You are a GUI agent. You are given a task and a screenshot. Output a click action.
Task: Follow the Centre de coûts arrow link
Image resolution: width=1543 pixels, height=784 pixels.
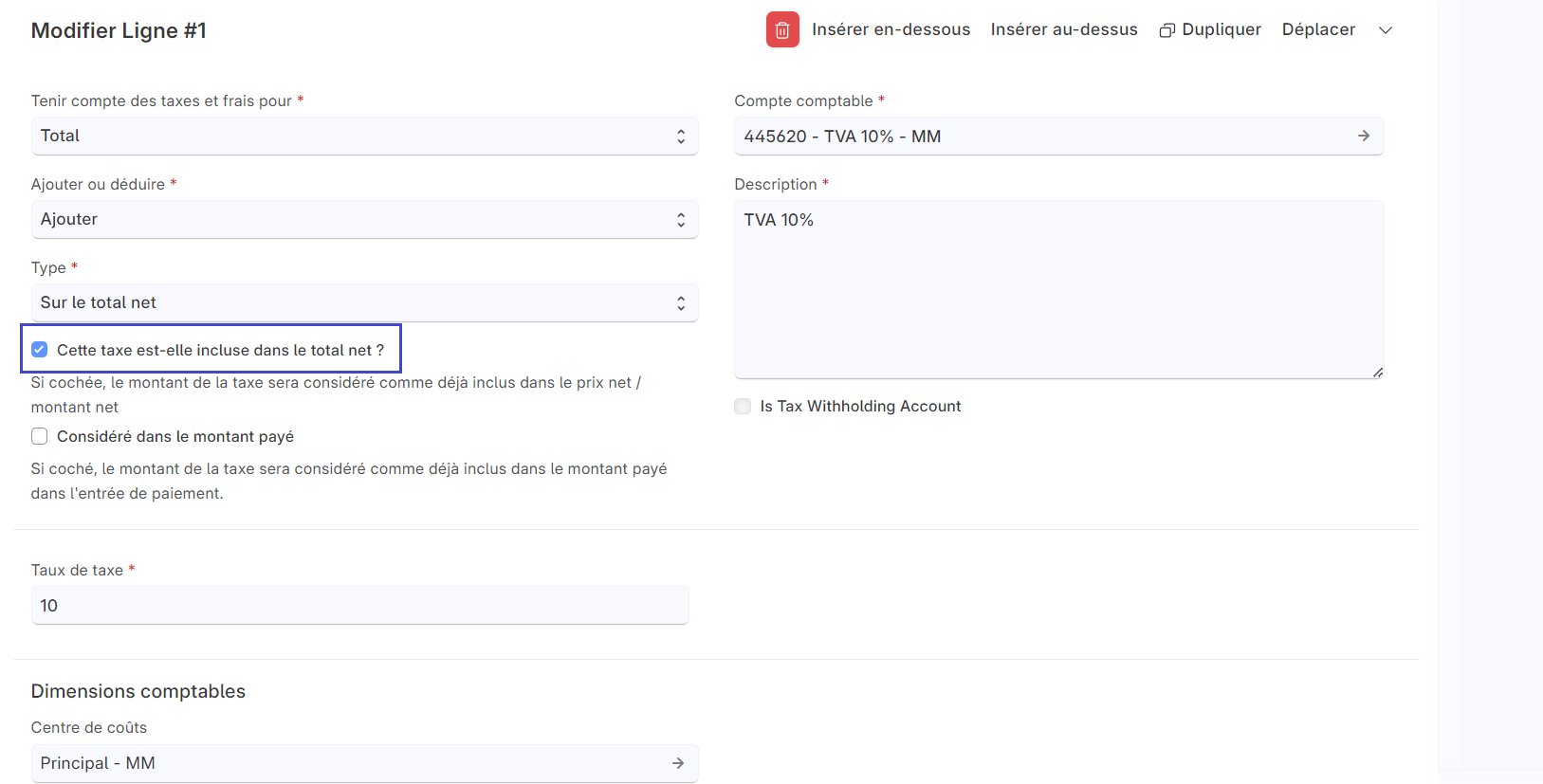point(677,763)
